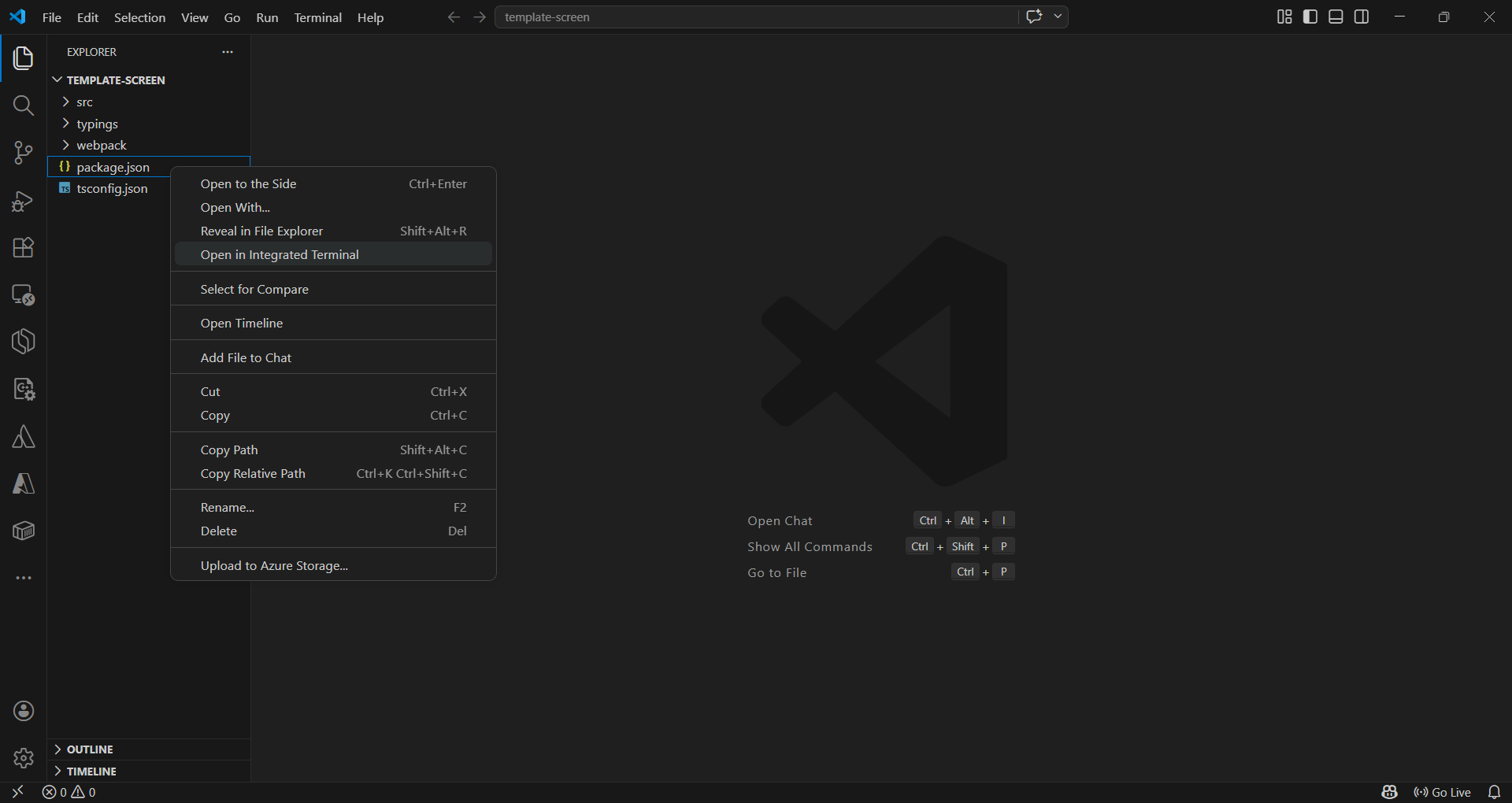Expand the TIMELINE section
This screenshot has height=803, width=1512.
pyautogui.click(x=149, y=772)
